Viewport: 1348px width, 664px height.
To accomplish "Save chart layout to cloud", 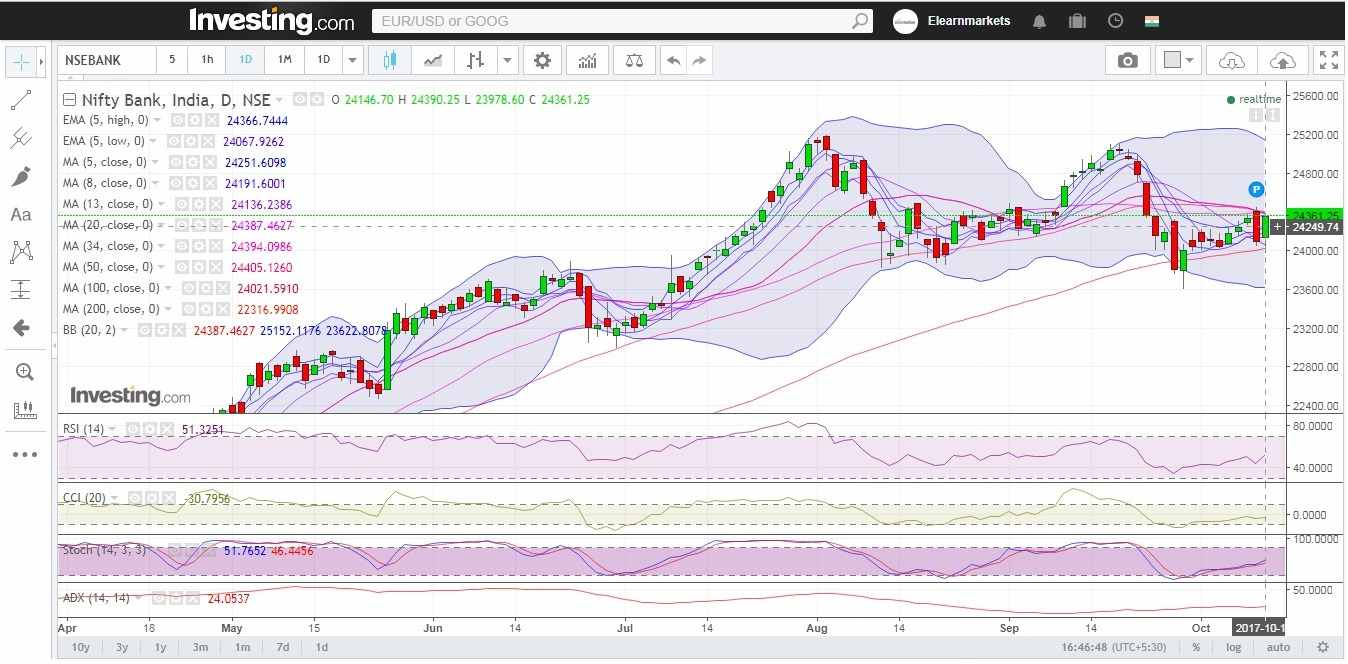I will click(1282, 61).
